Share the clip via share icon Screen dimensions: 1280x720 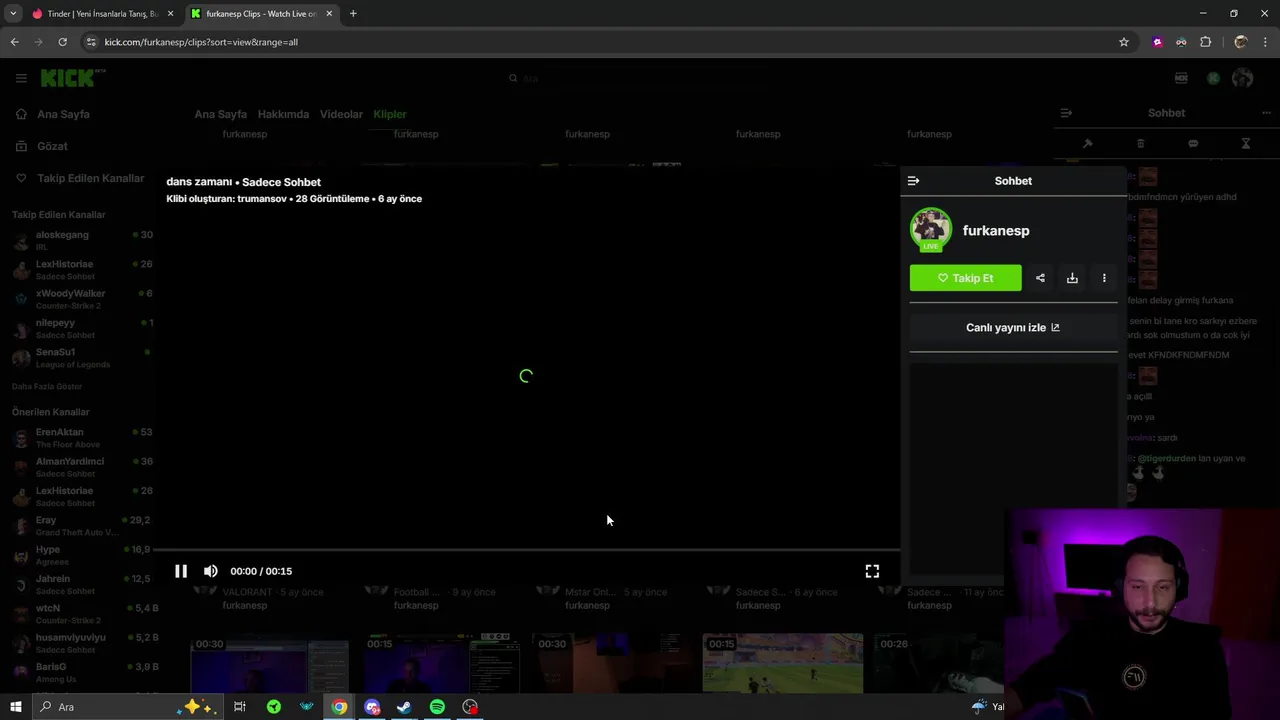tap(1040, 278)
